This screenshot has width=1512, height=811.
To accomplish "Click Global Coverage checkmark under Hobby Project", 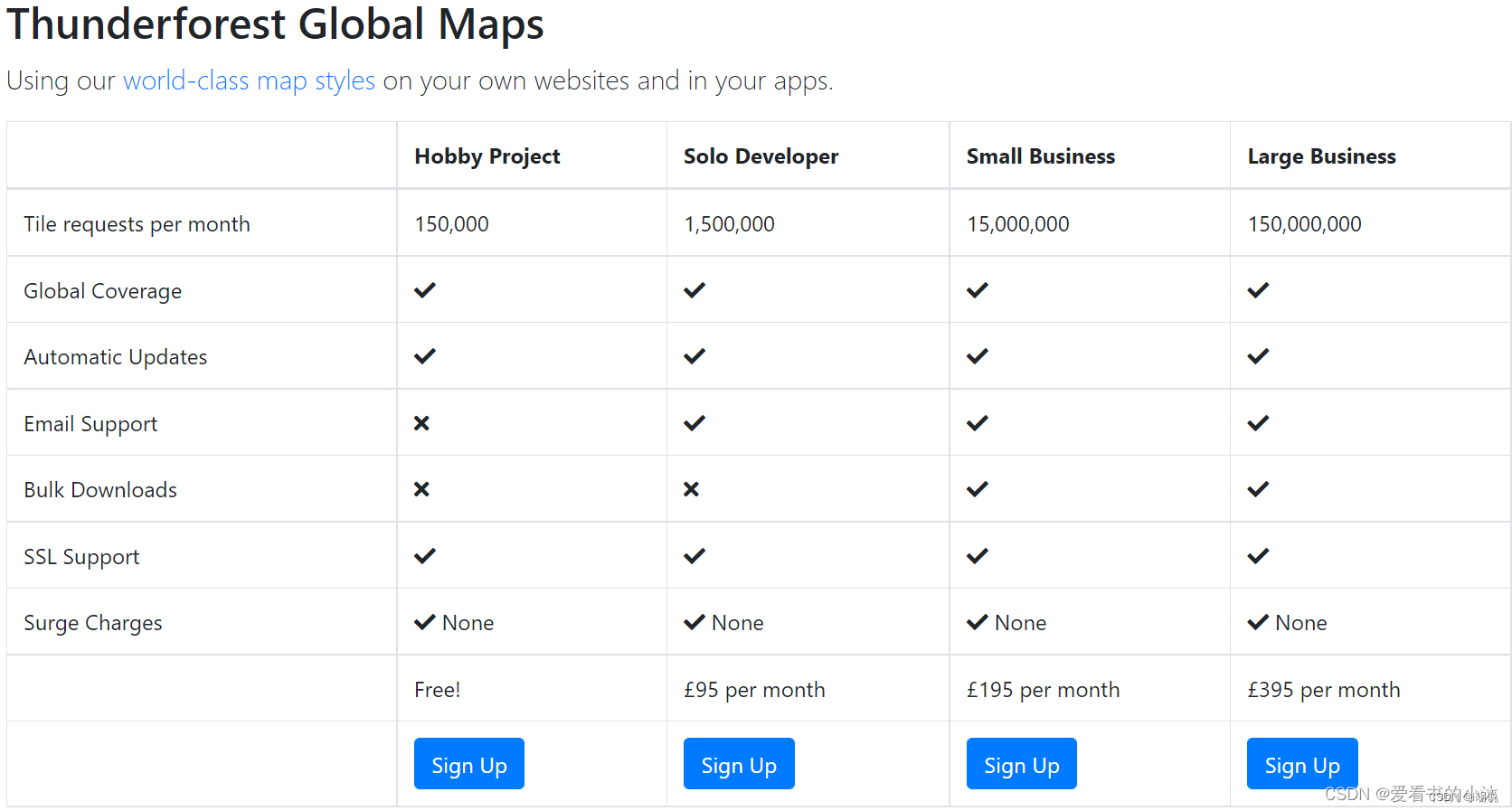I will [425, 290].
